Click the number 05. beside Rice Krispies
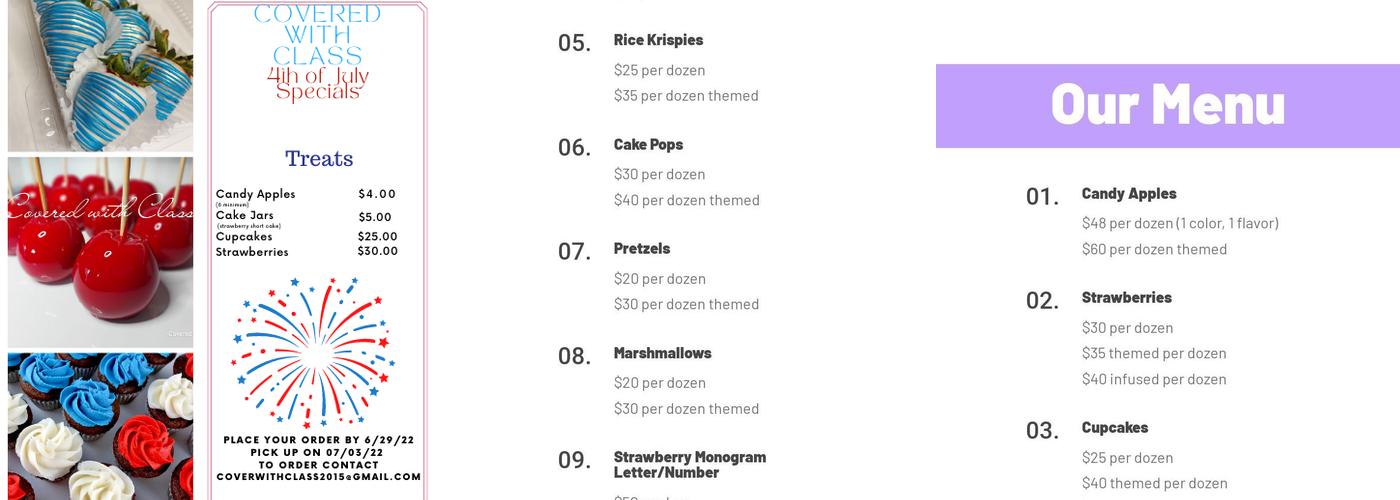 coord(574,43)
